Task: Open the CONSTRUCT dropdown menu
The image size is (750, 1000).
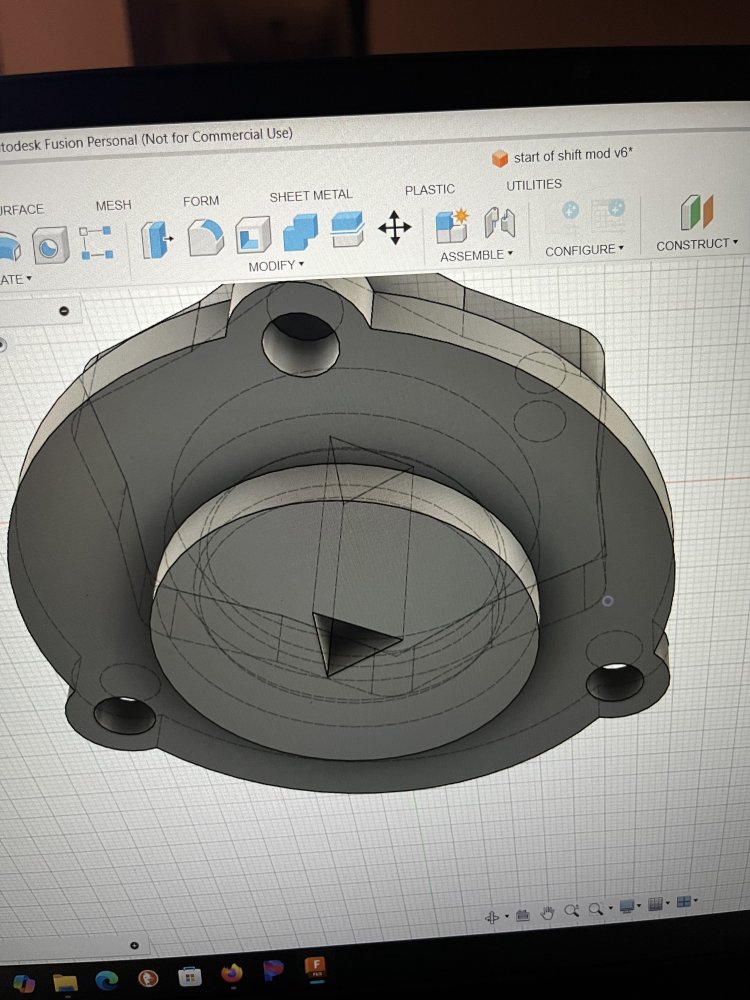Action: (x=697, y=244)
